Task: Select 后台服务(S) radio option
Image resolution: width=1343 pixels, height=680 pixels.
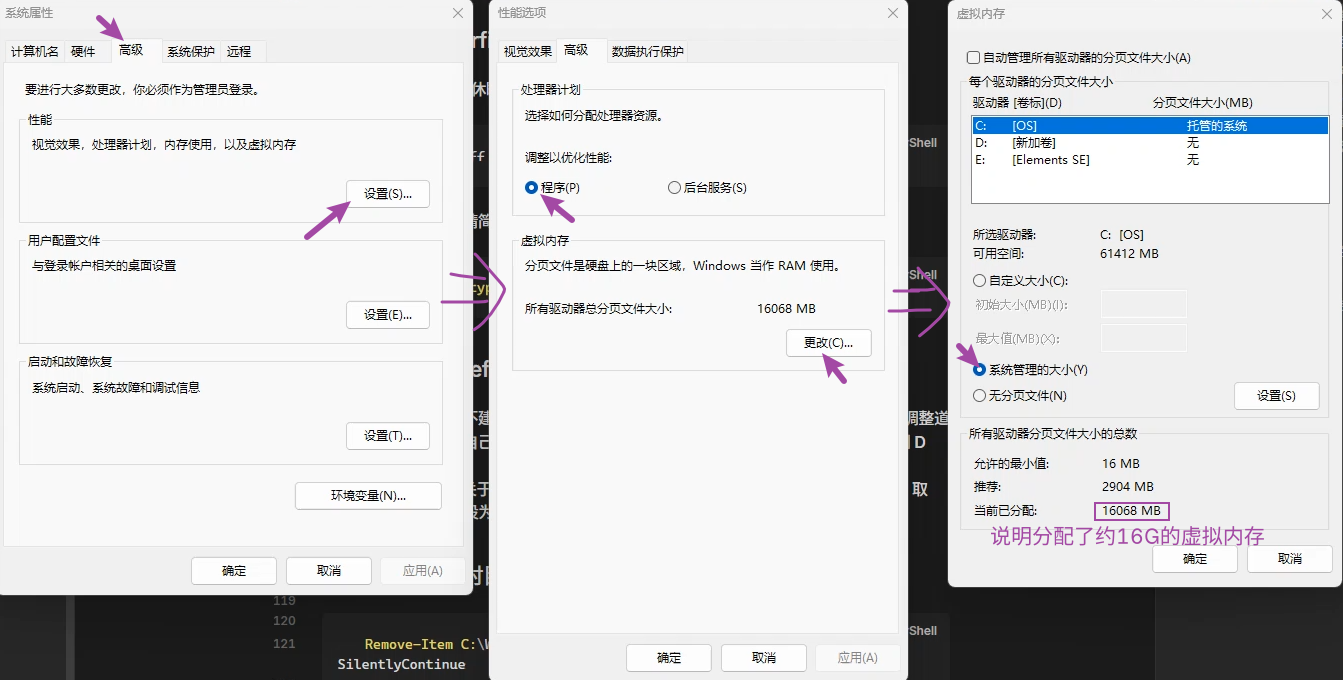Action: pos(707,188)
